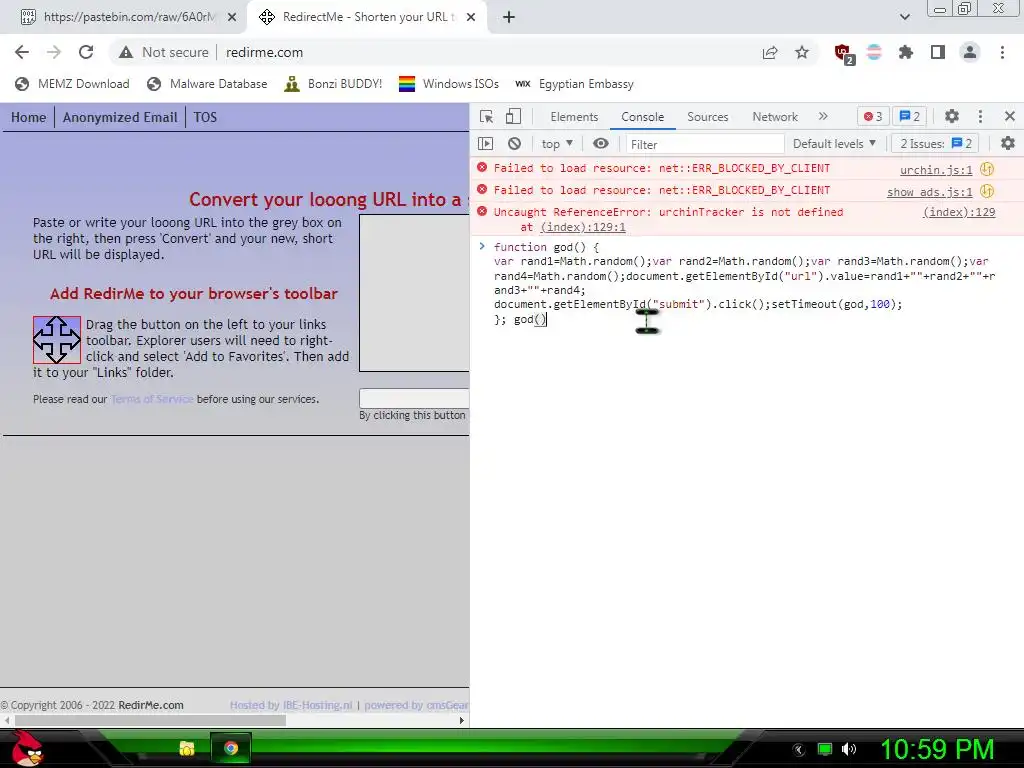Open the Chrome profile avatar

[x=970, y=52]
